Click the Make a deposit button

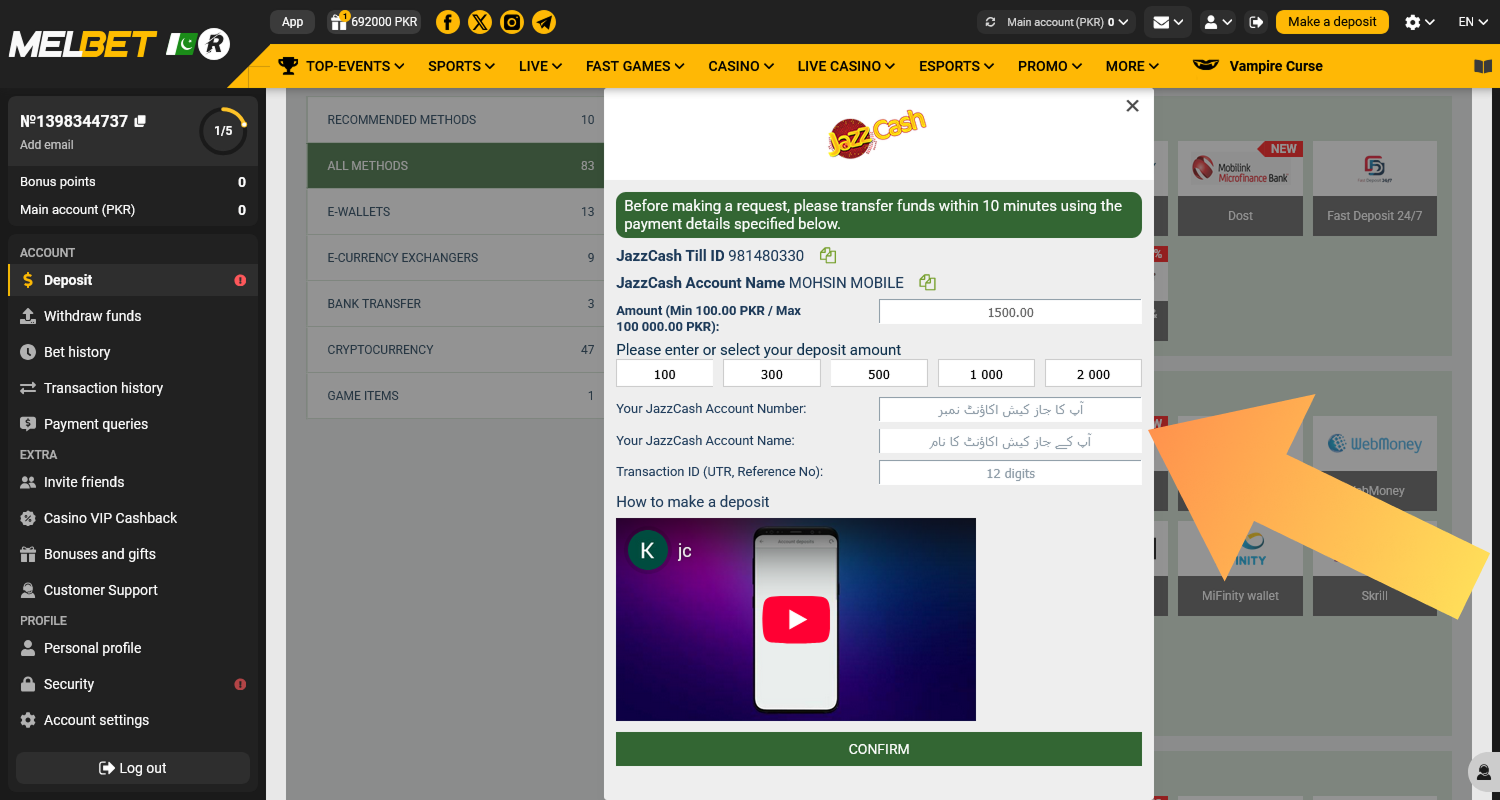click(x=1332, y=21)
